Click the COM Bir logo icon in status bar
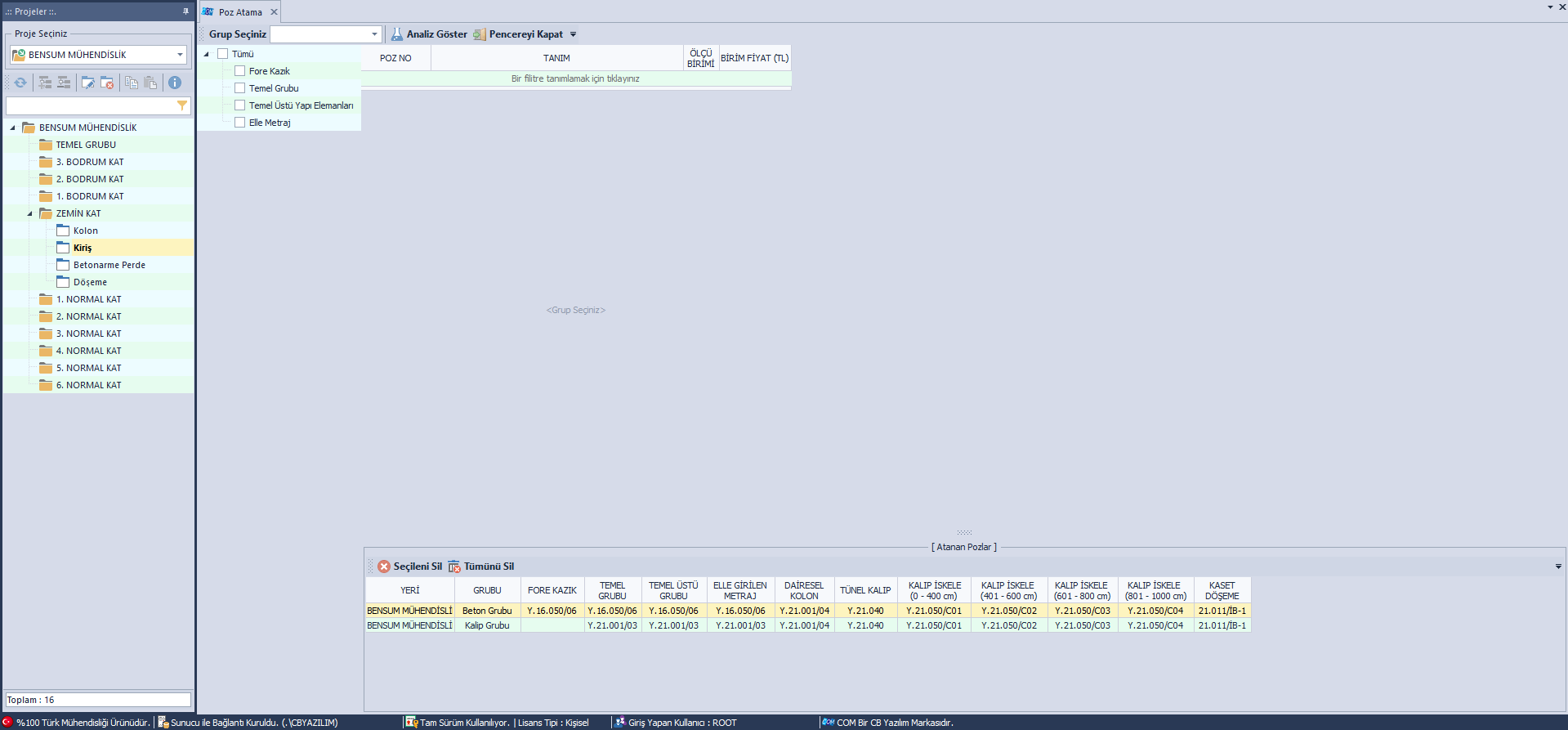 tap(829, 722)
